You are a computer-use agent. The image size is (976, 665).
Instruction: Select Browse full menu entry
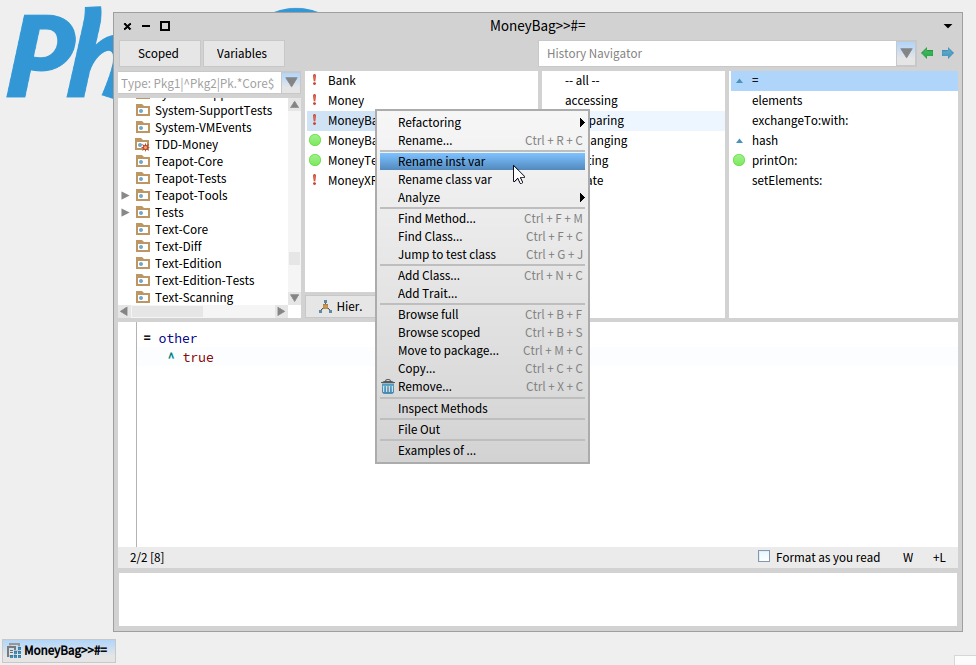pos(482,314)
